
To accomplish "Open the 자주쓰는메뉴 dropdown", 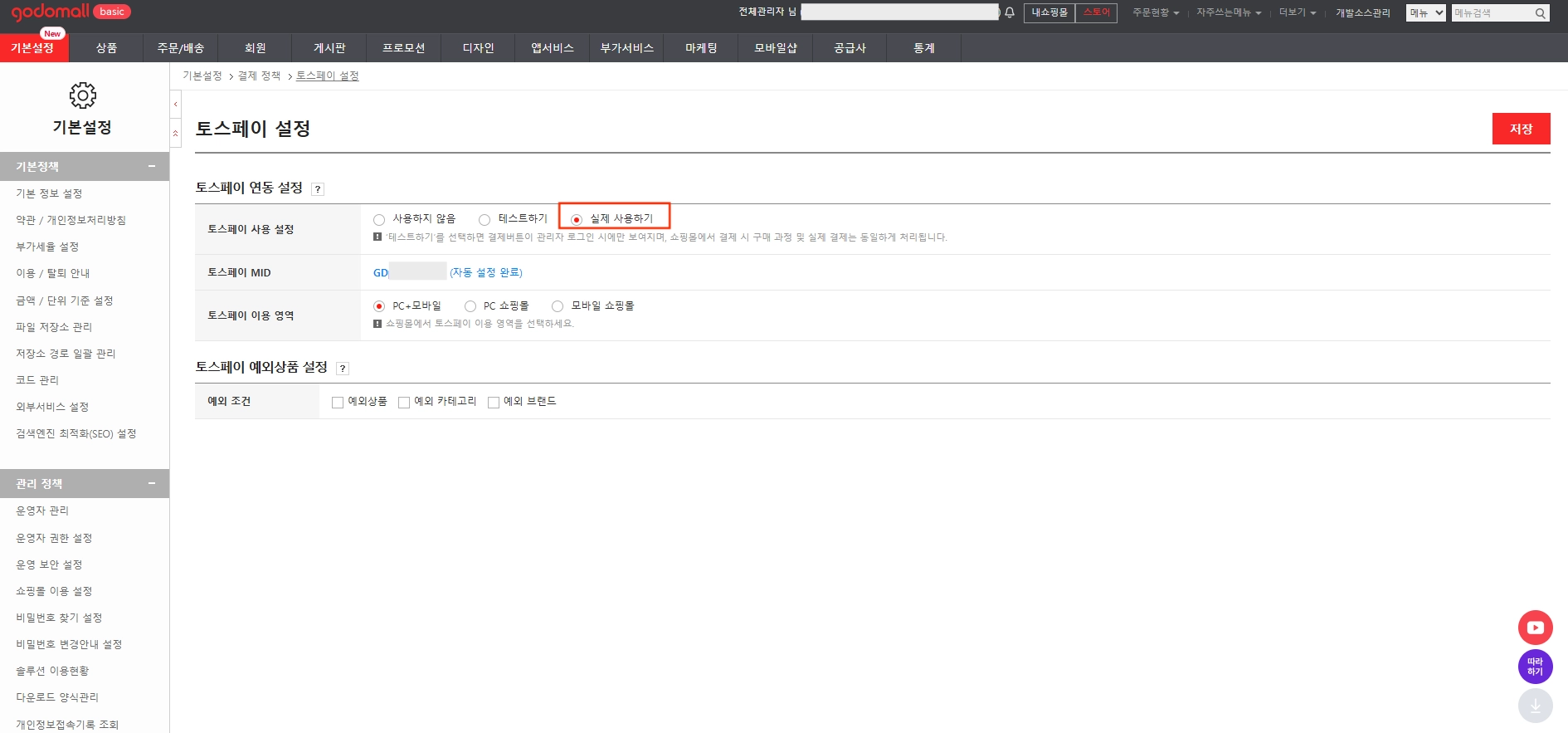I will (1229, 13).
